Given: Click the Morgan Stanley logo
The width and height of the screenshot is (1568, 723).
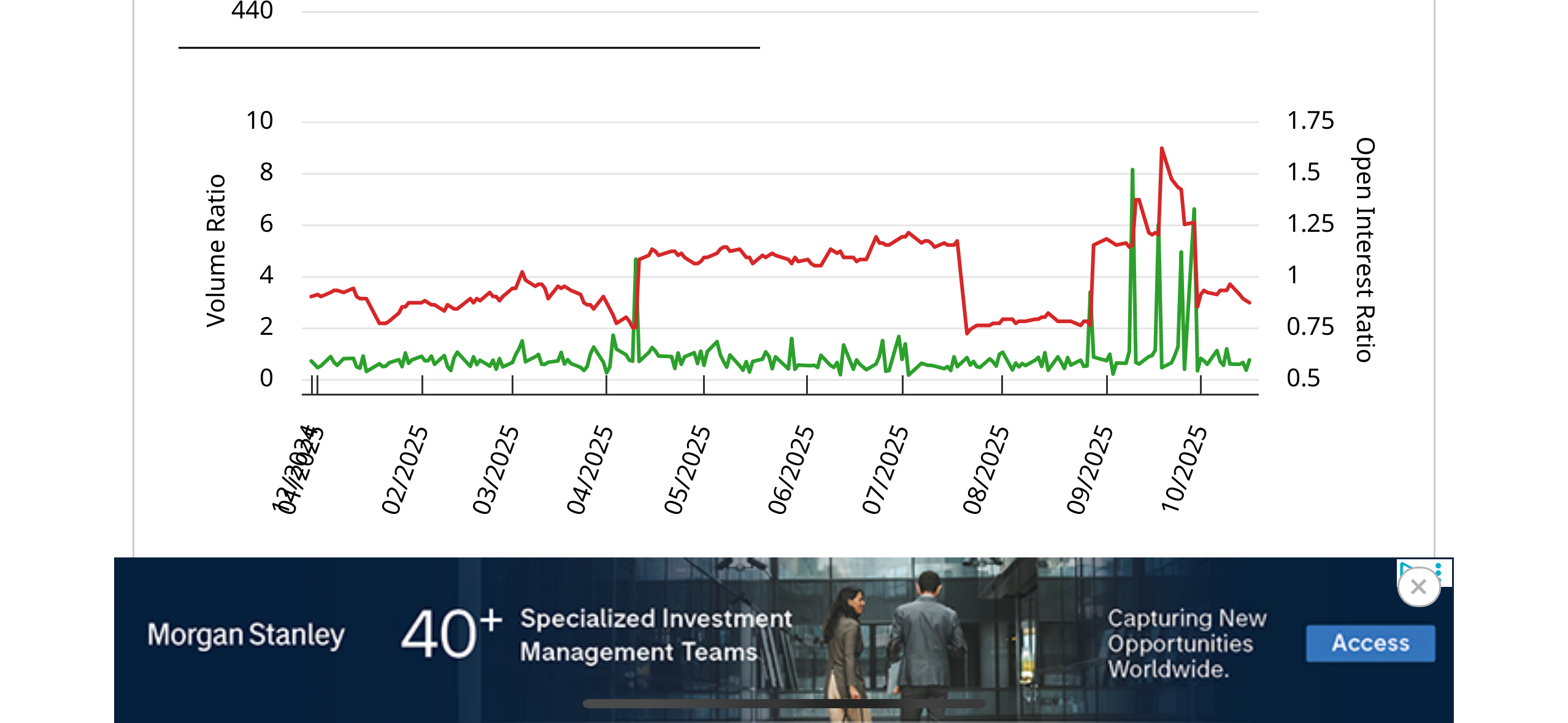Looking at the screenshot, I should point(245,635).
